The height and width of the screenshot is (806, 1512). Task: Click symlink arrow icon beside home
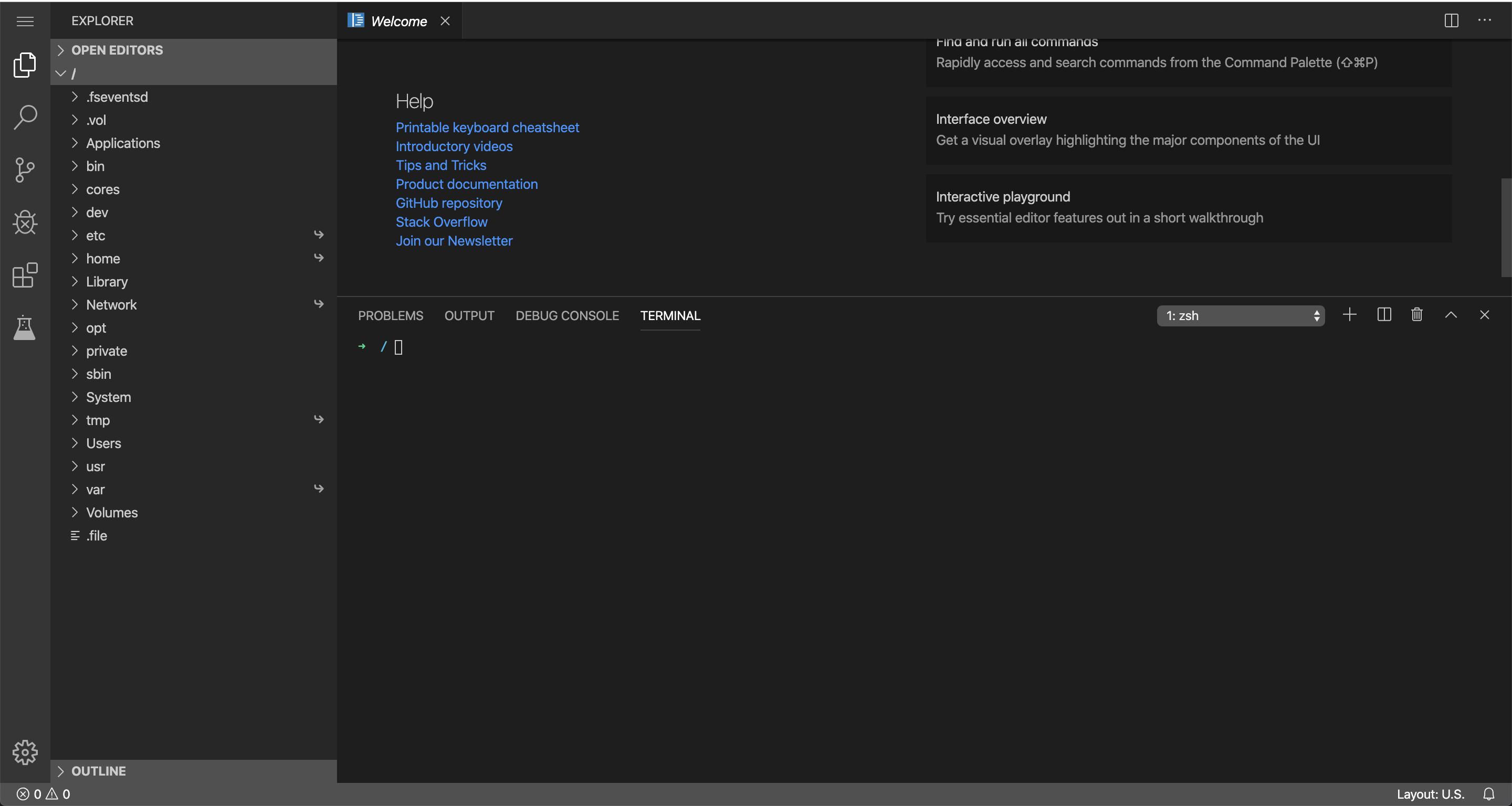tap(319, 258)
